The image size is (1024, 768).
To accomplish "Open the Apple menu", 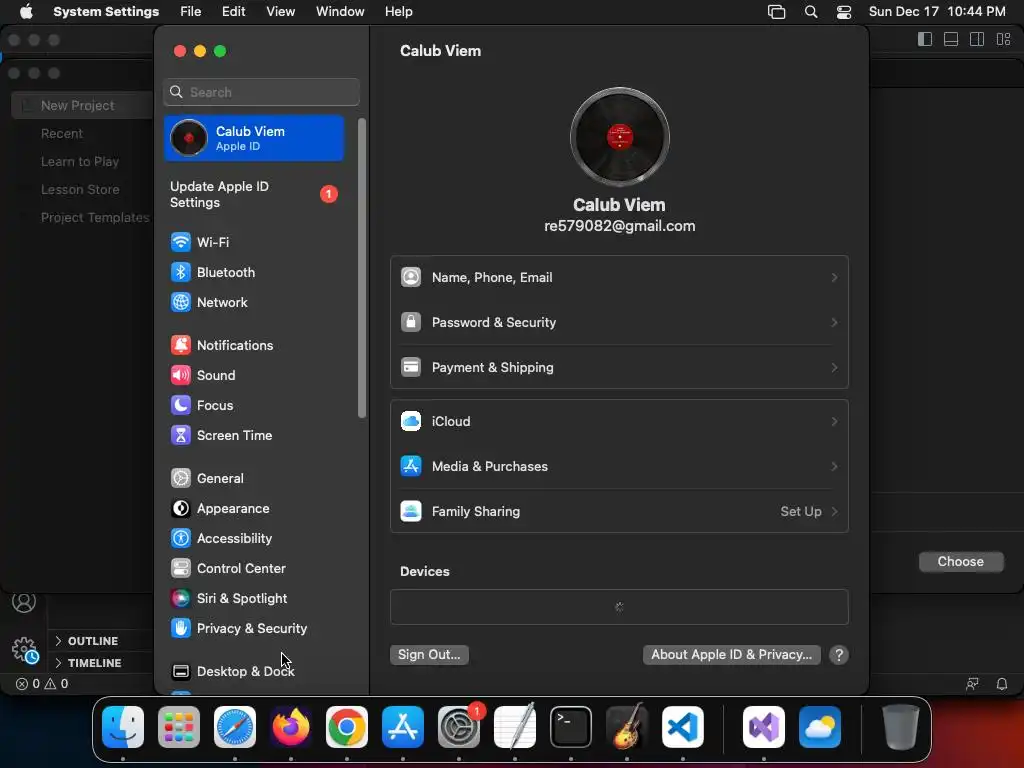I will (x=26, y=12).
